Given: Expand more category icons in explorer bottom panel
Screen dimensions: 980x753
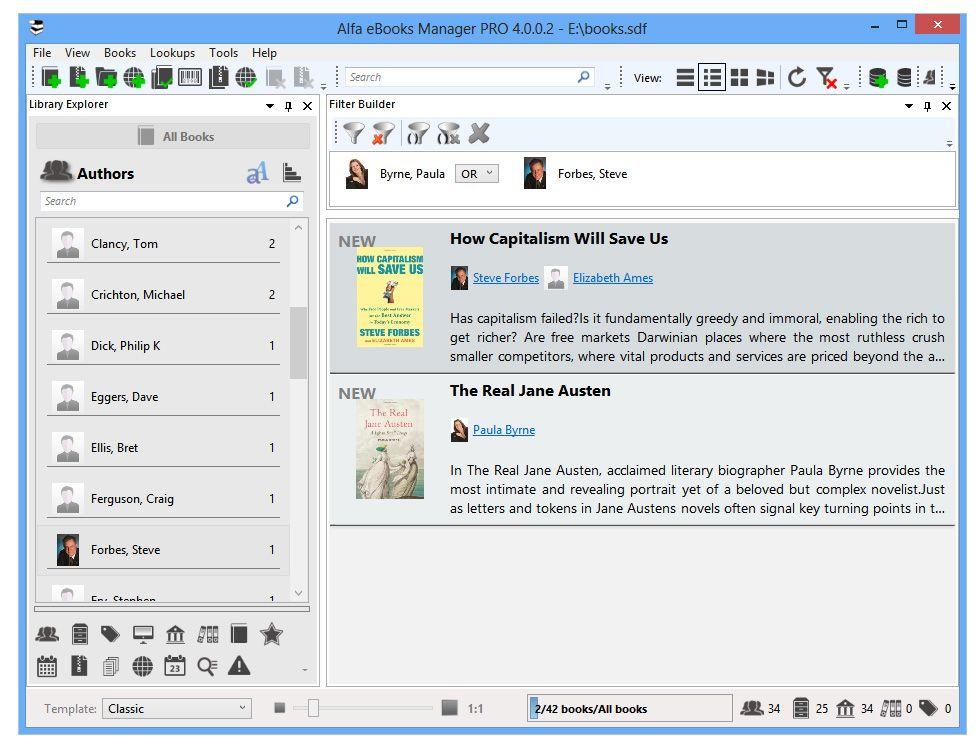Looking at the screenshot, I should tap(304, 670).
